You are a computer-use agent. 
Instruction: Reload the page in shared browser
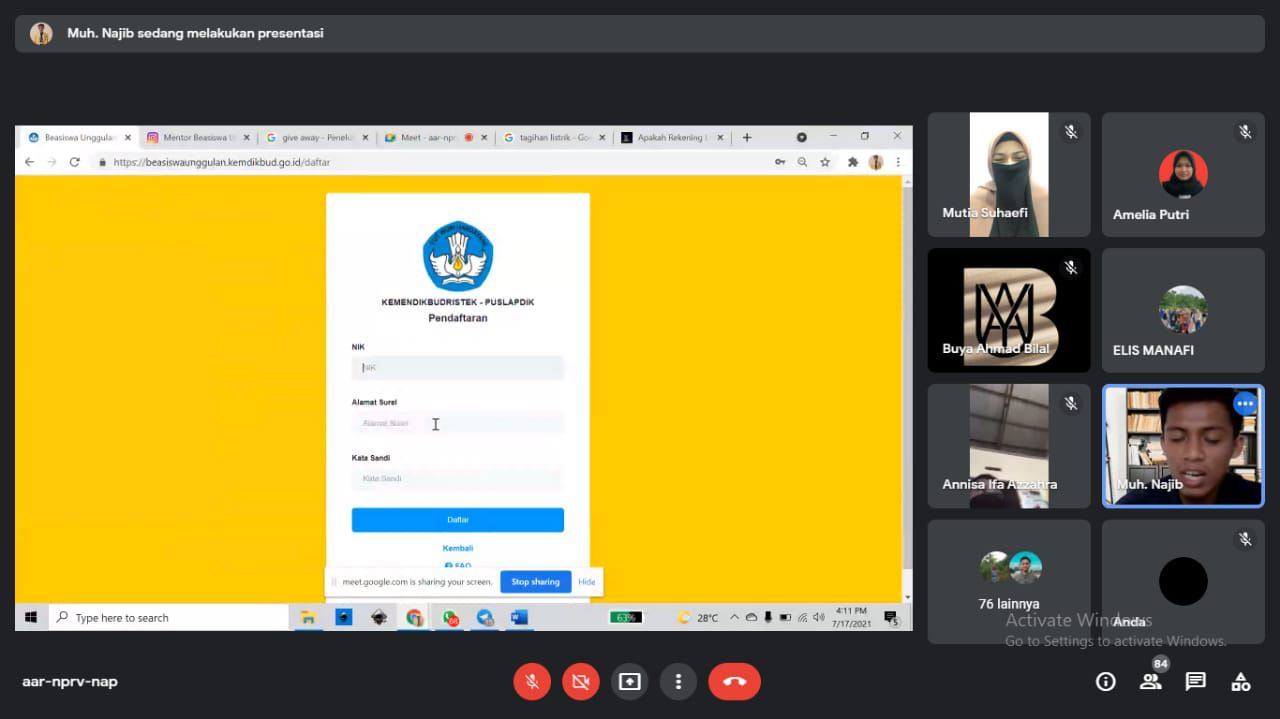(74, 162)
